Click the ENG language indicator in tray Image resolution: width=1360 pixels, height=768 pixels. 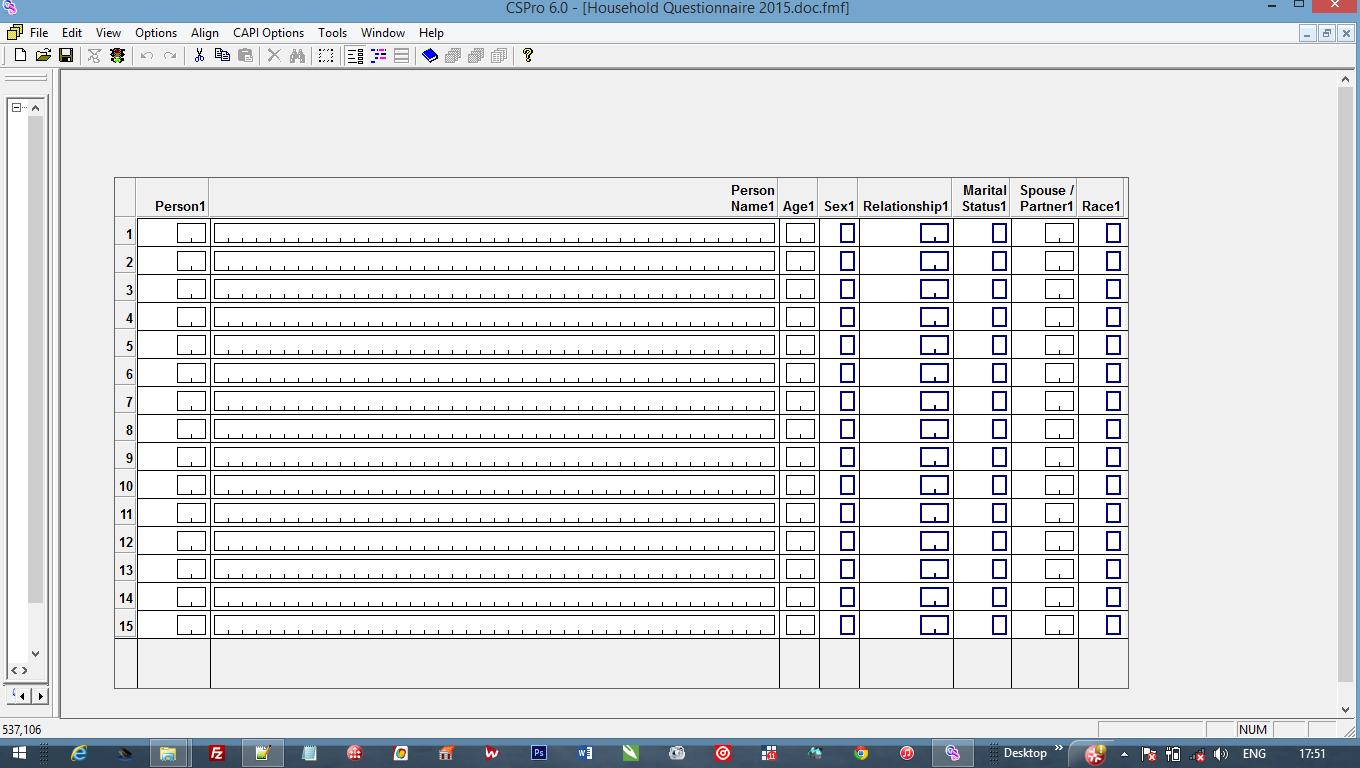pyautogui.click(x=1254, y=754)
